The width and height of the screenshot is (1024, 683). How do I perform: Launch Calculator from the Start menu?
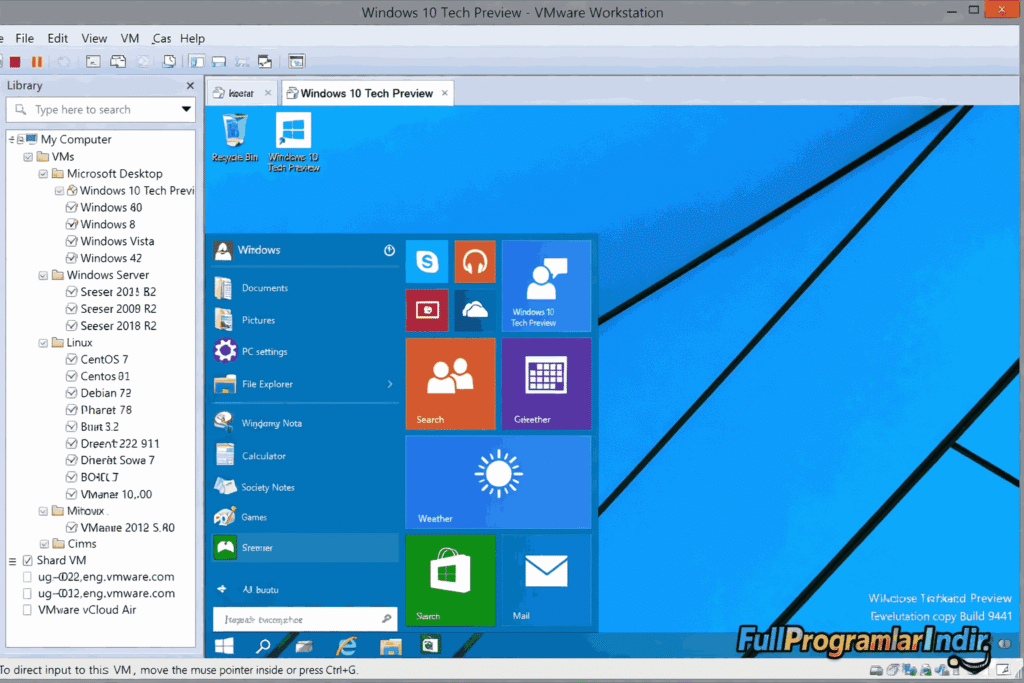click(262, 455)
